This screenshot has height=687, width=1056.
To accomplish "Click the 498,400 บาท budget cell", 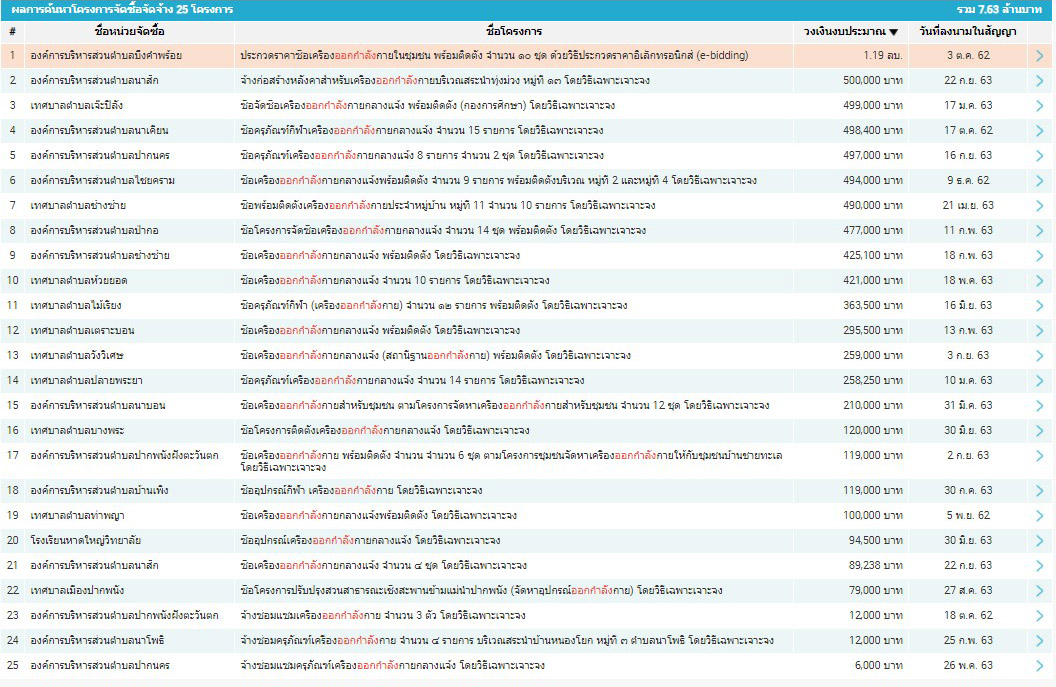I will (866, 131).
